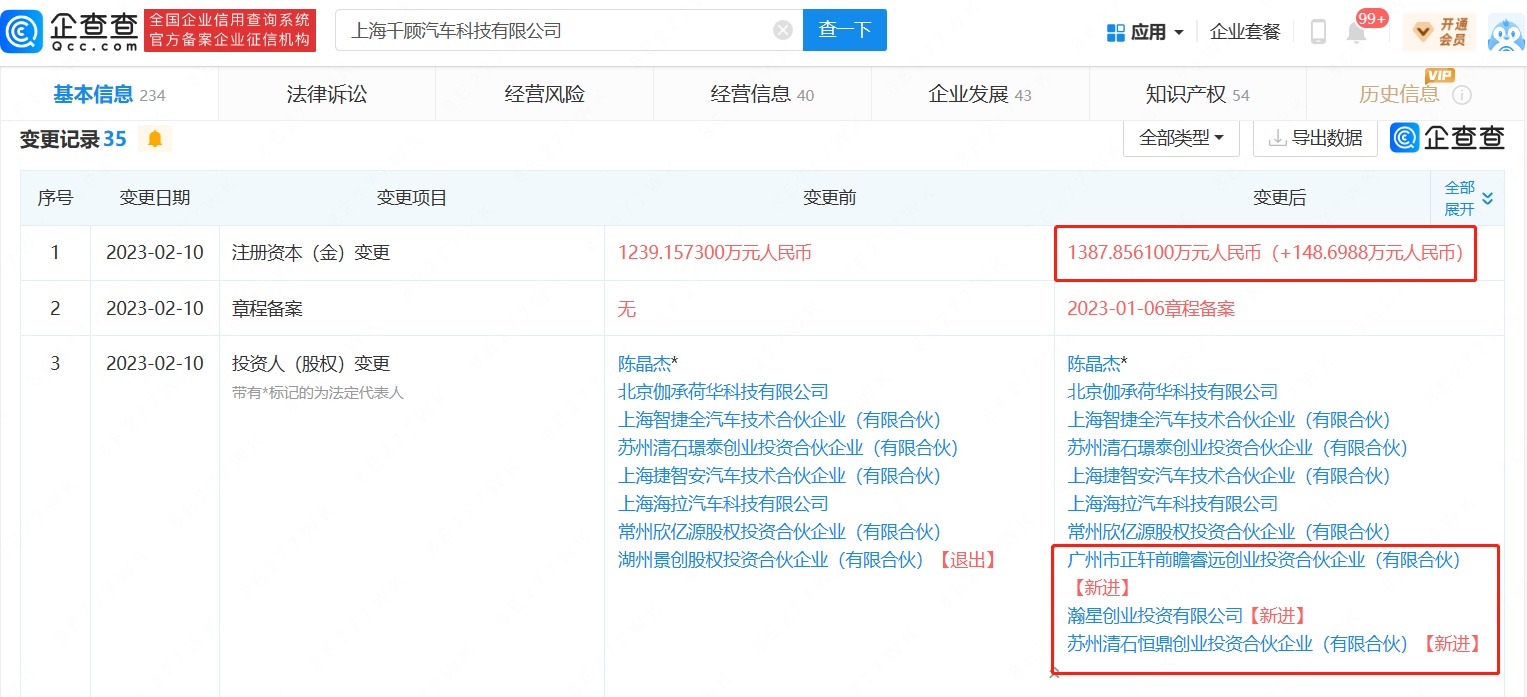This screenshot has width=1527, height=697.
Task: Switch to the 知识产权 tab
Action: 1198,95
